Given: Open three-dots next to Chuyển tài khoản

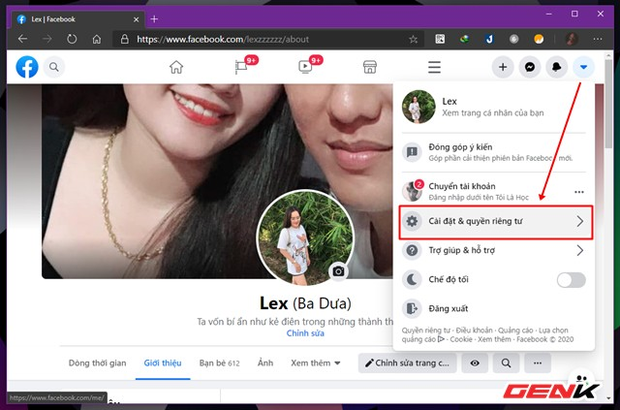Looking at the screenshot, I should [x=579, y=192].
